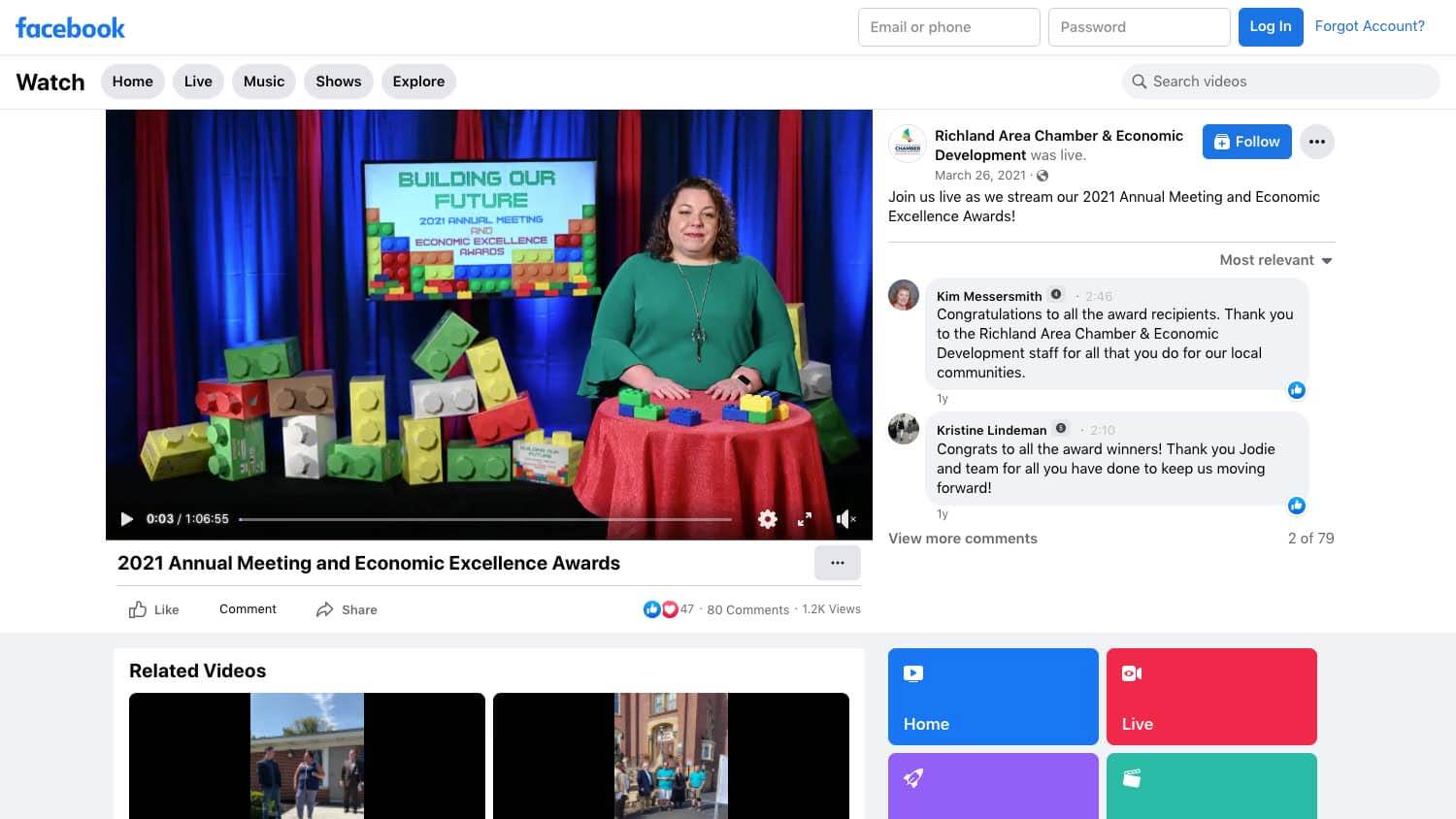
Task: Click the Share arrow icon
Action: click(x=325, y=609)
